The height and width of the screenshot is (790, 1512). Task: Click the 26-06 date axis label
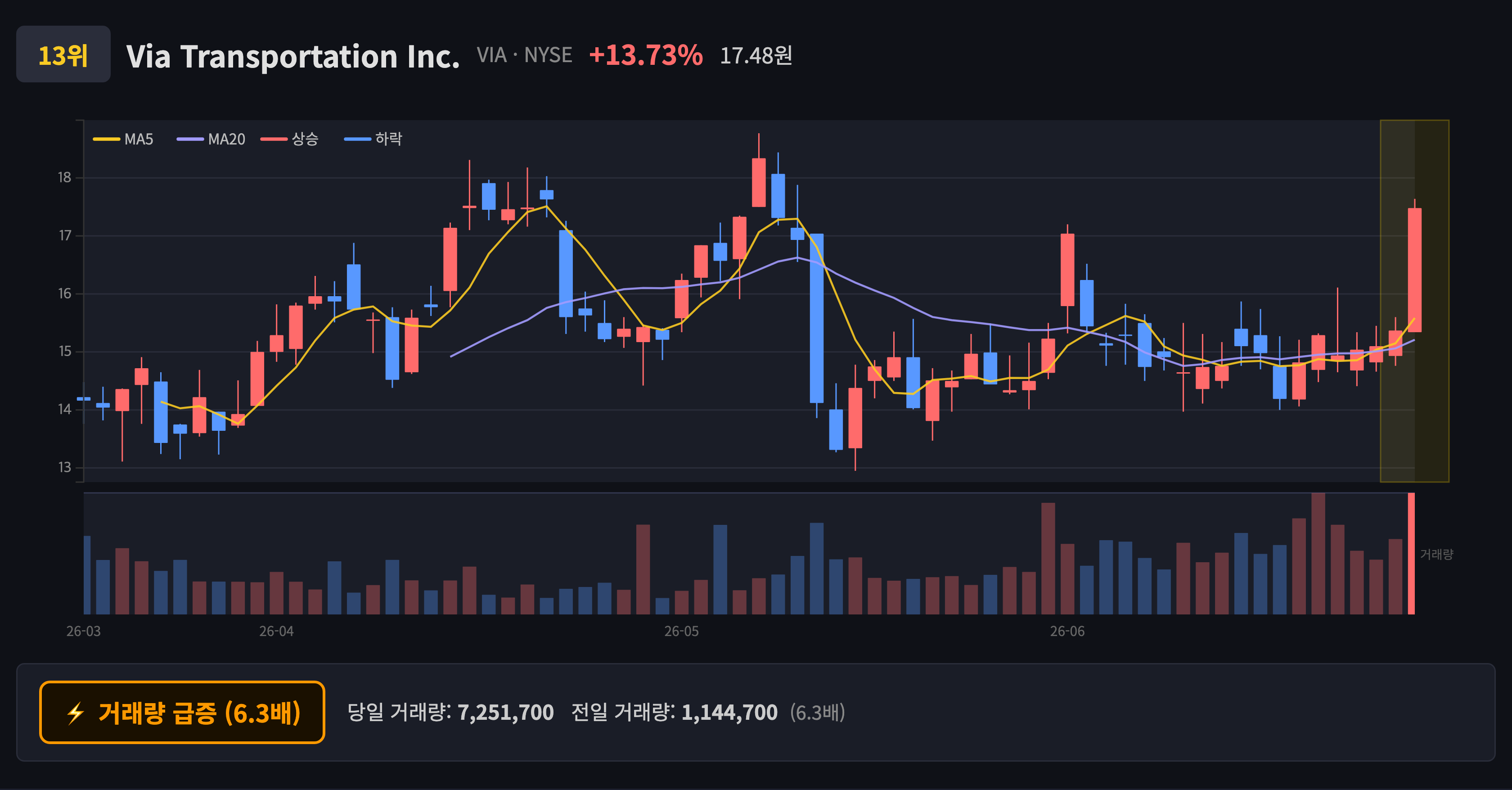[1067, 632]
